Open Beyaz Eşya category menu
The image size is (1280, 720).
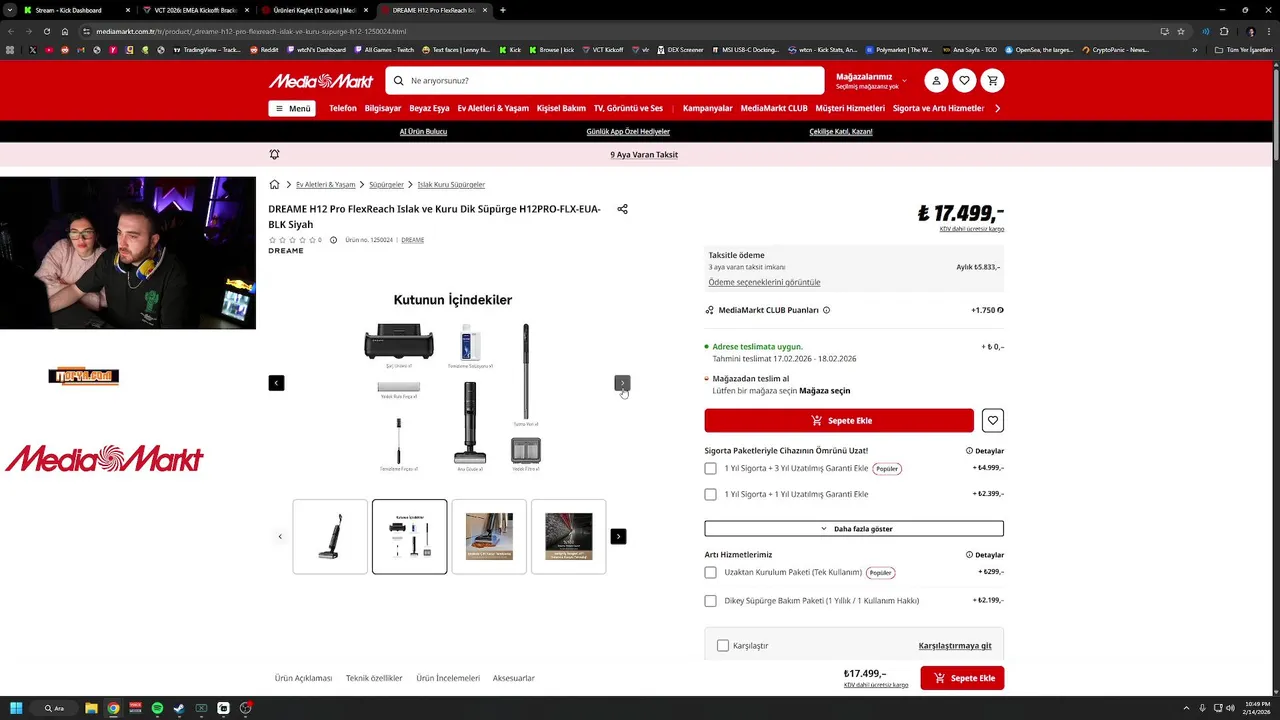tap(429, 108)
